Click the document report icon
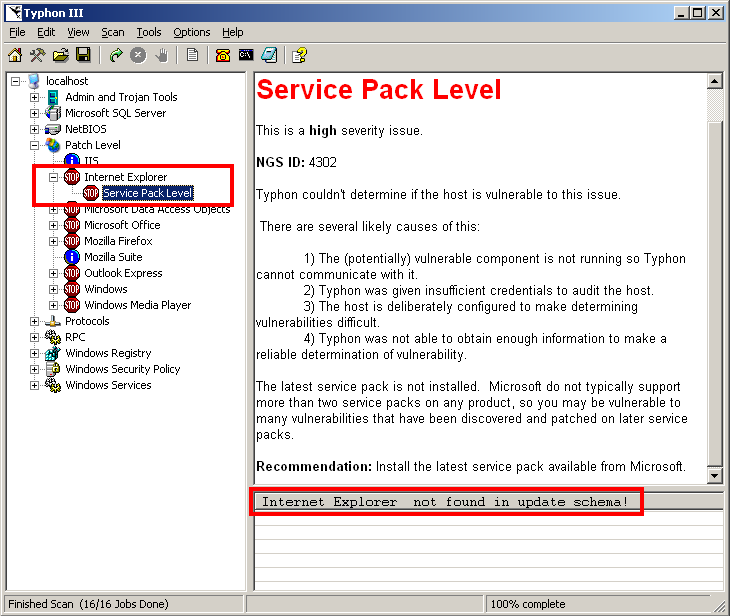 [x=192, y=55]
